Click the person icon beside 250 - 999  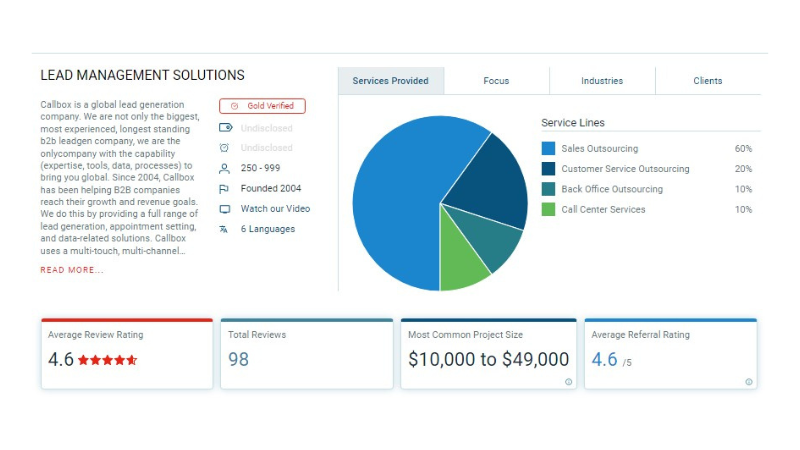(x=224, y=168)
